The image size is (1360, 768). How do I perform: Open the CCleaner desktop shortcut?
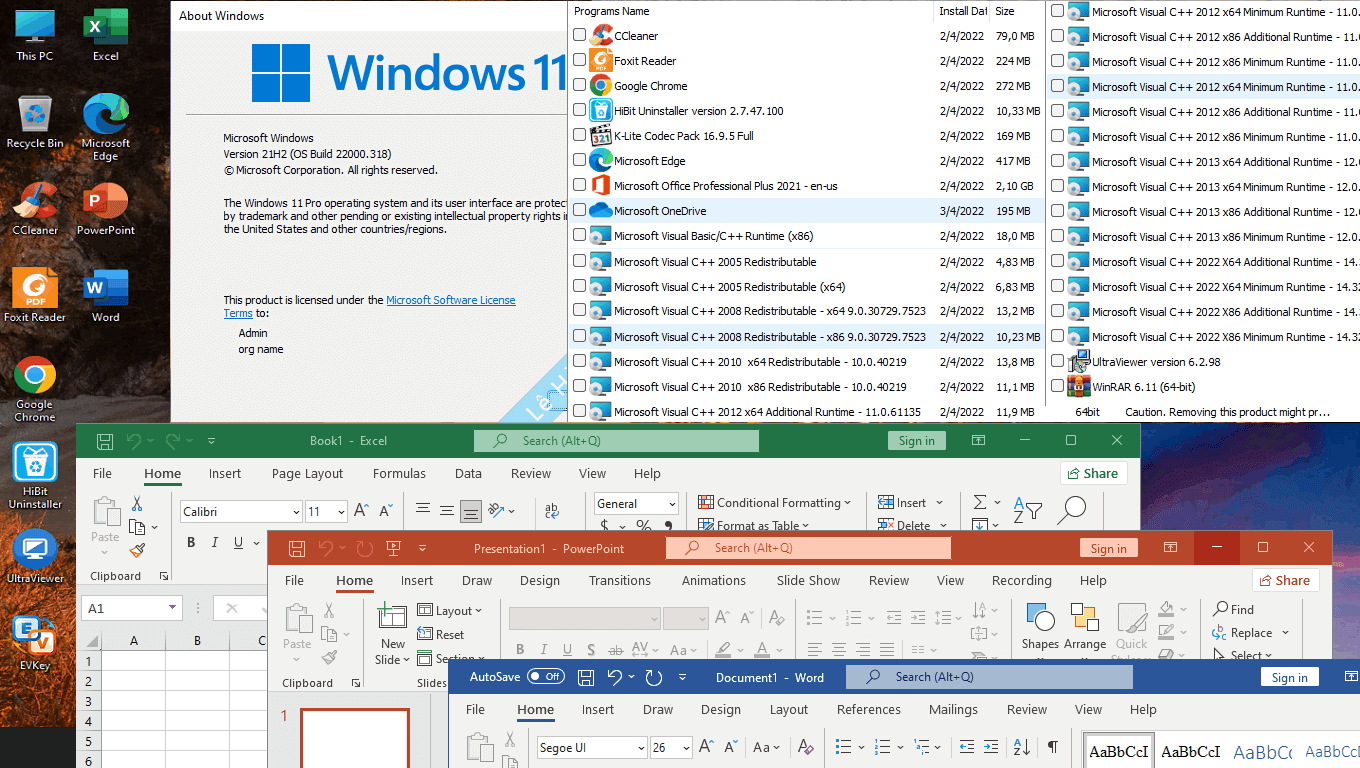[35, 208]
